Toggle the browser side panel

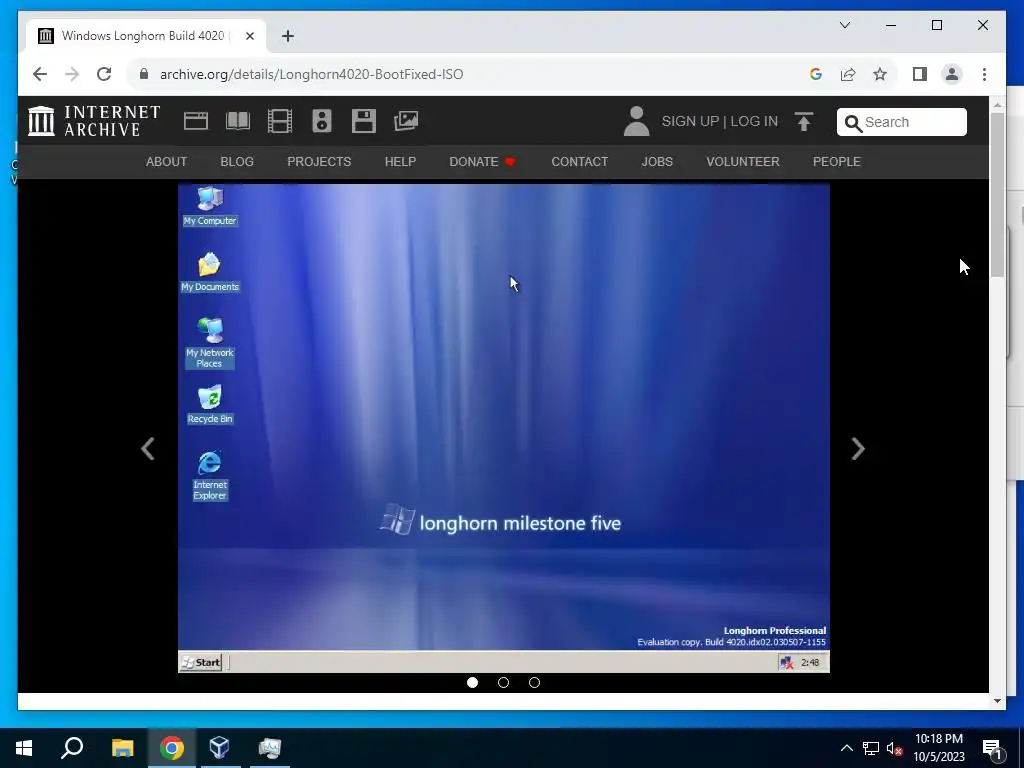click(920, 74)
